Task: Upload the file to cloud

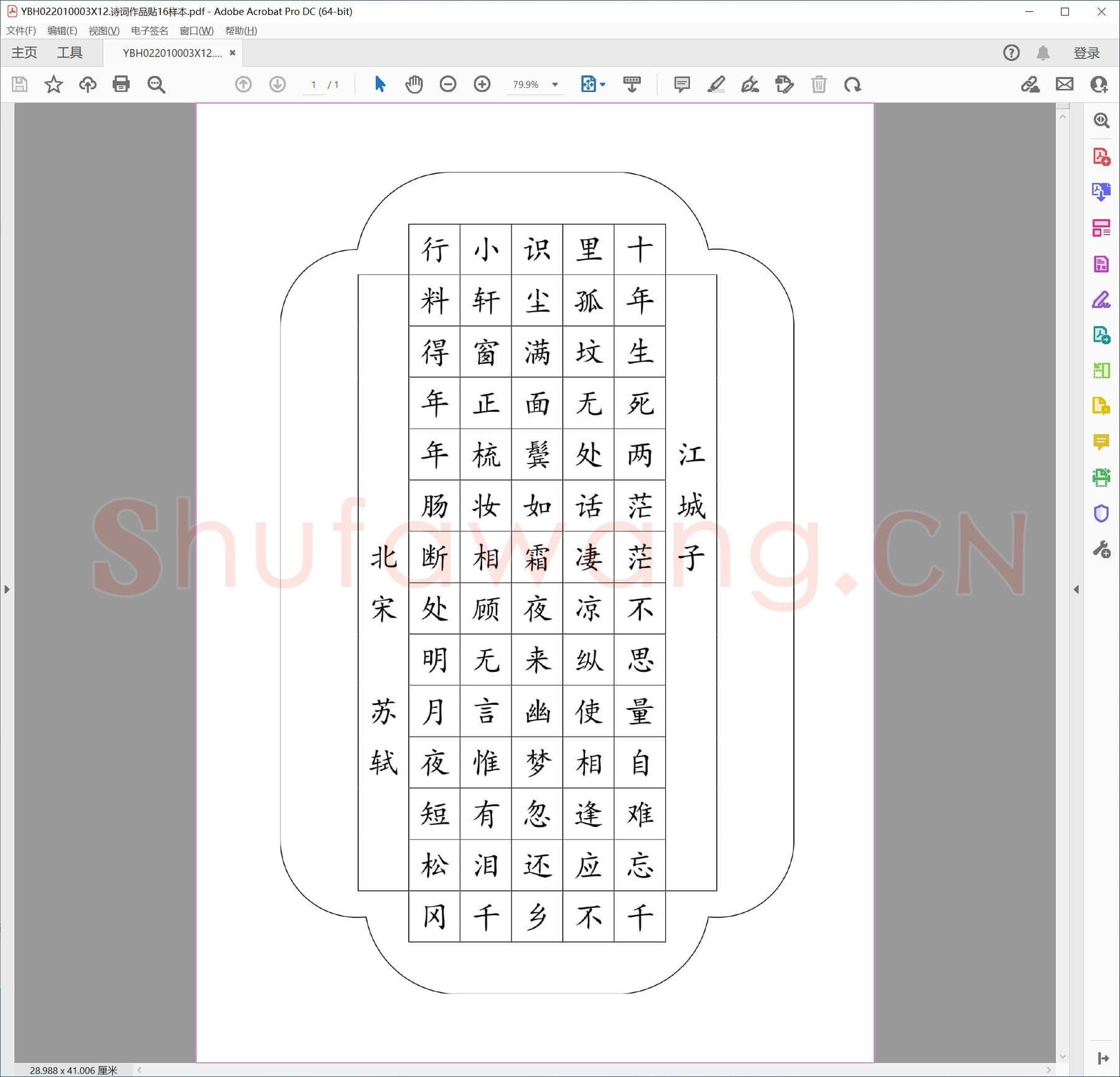Action: [x=88, y=84]
